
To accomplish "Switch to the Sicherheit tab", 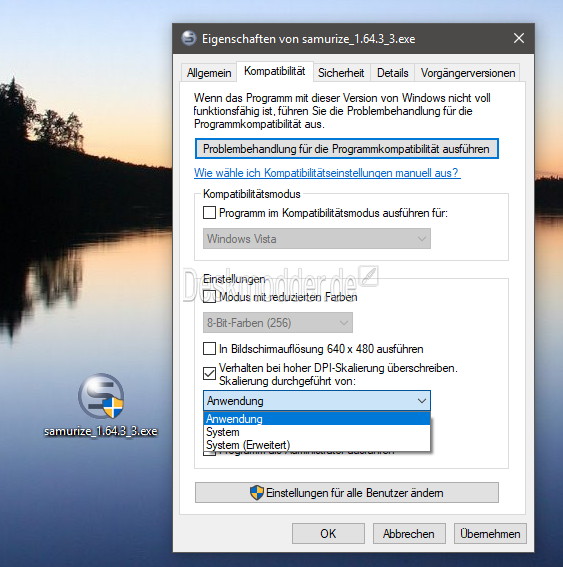I will (341, 73).
